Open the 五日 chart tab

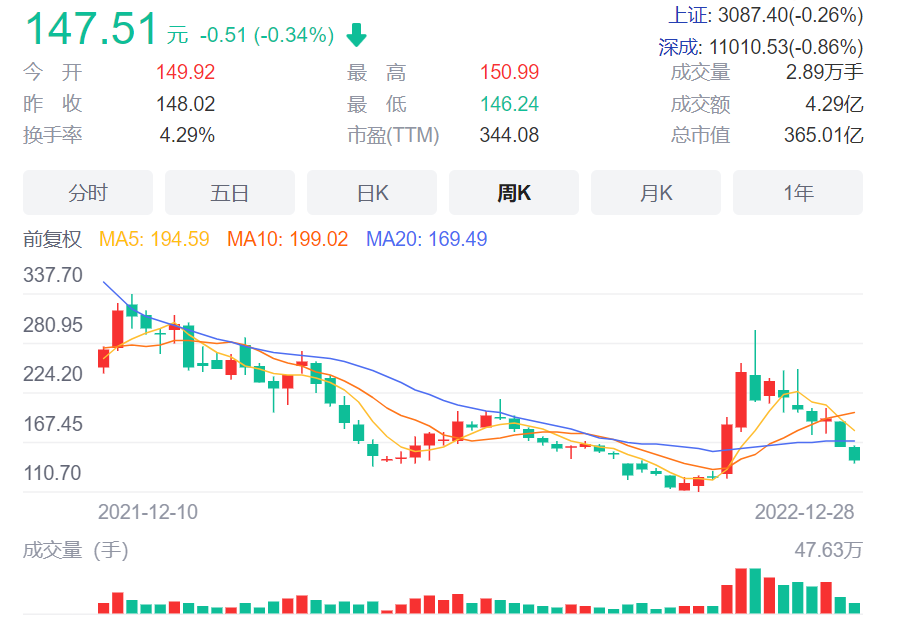click(x=230, y=193)
